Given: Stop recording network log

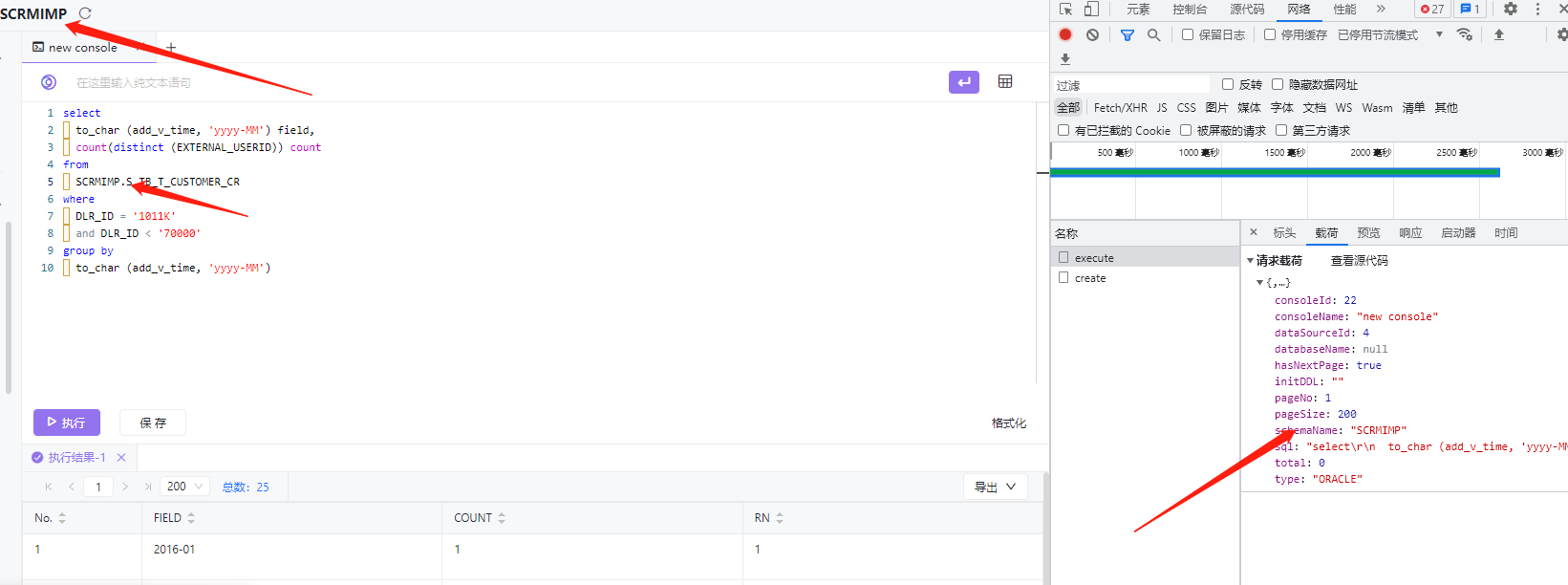Looking at the screenshot, I should [1065, 34].
